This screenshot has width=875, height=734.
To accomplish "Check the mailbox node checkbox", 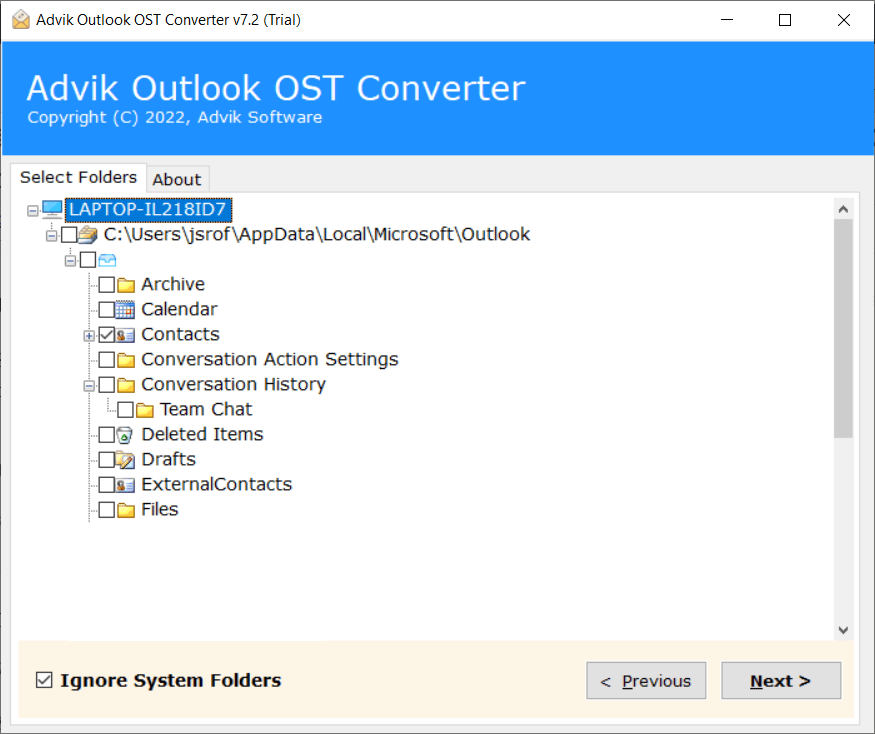I will click(x=88, y=260).
